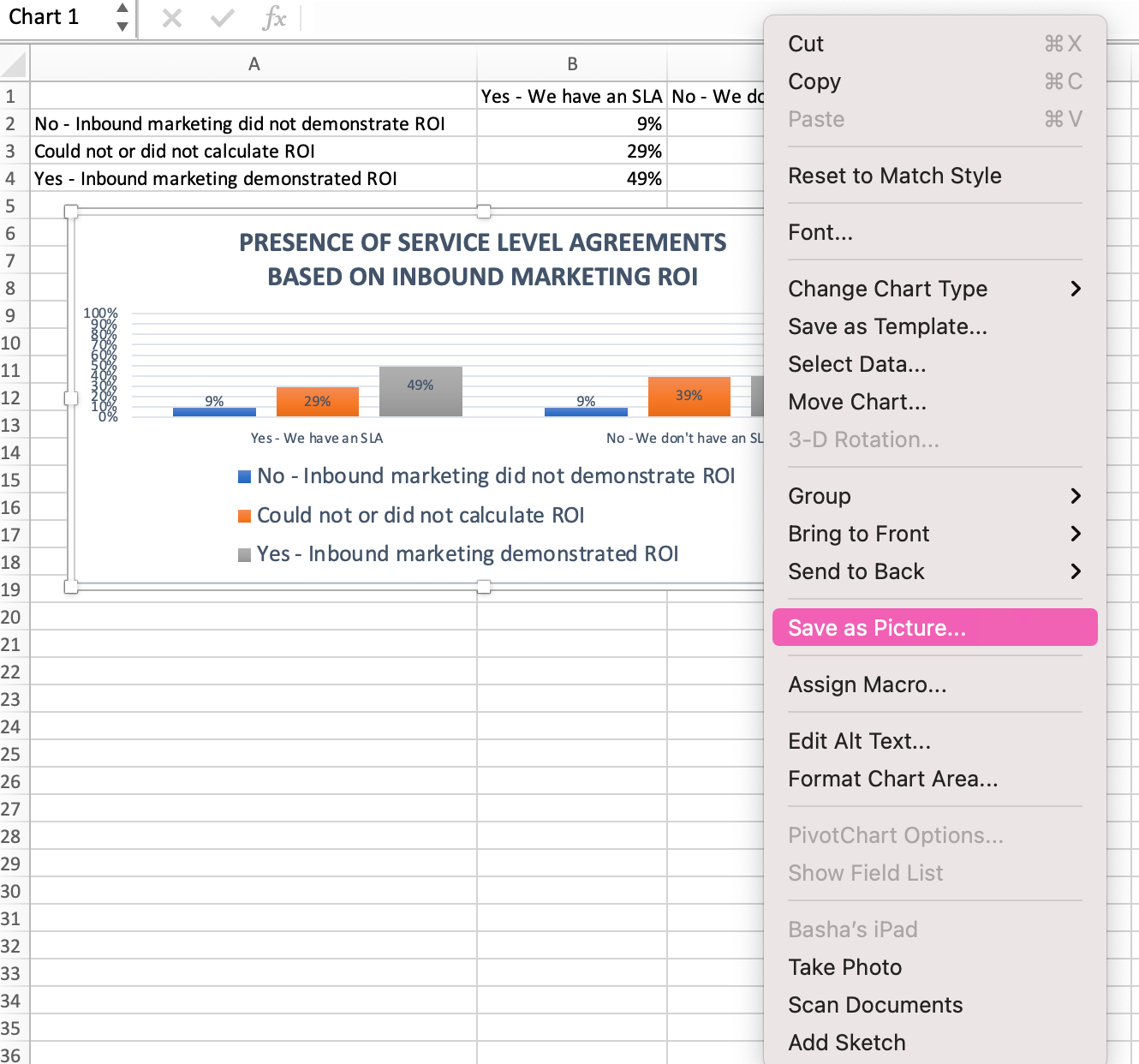Screen dimensions: 1139x1064
Task: Click the axis label 'Yes - We have an SLA'
Action: click(x=317, y=438)
